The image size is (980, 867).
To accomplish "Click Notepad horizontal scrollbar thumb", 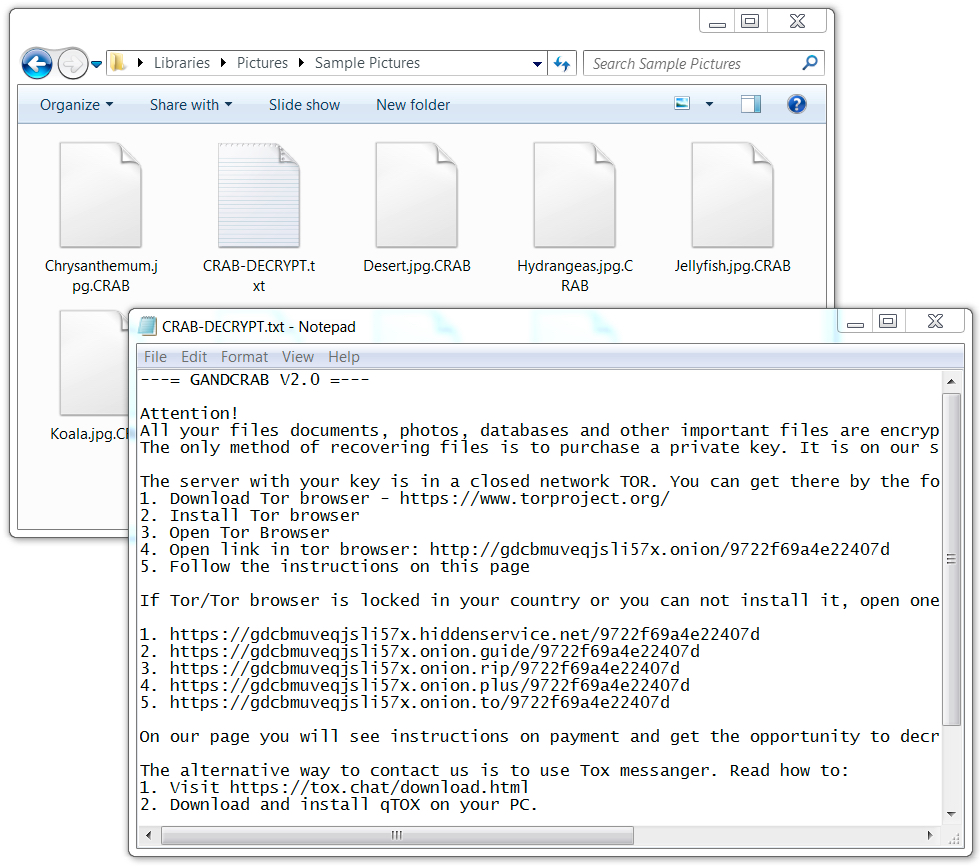I will coord(398,836).
